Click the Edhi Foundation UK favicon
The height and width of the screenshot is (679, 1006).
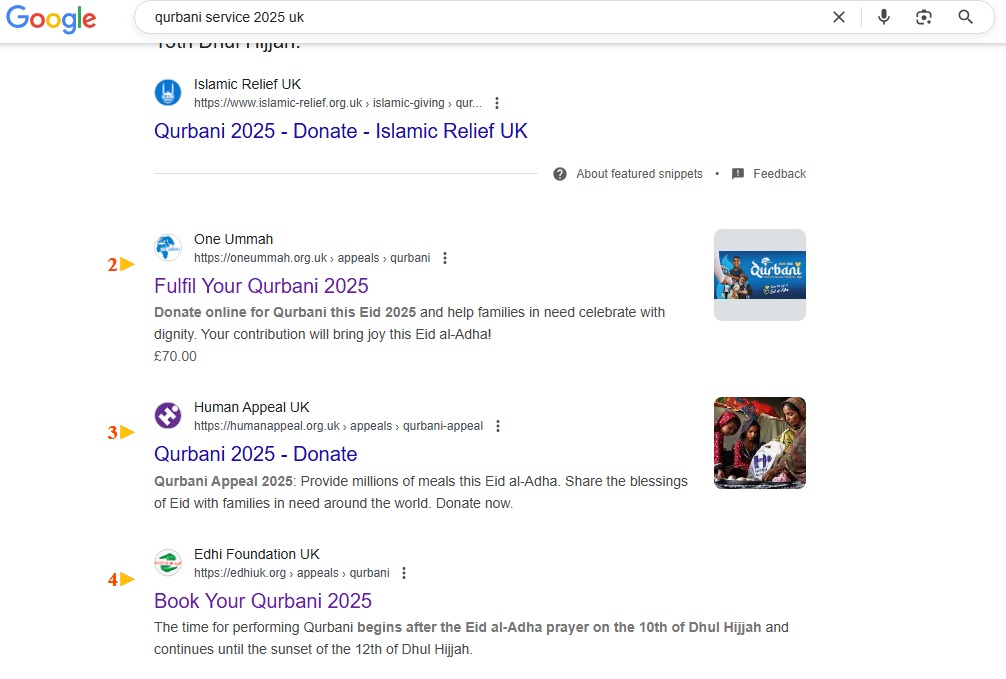[168, 563]
